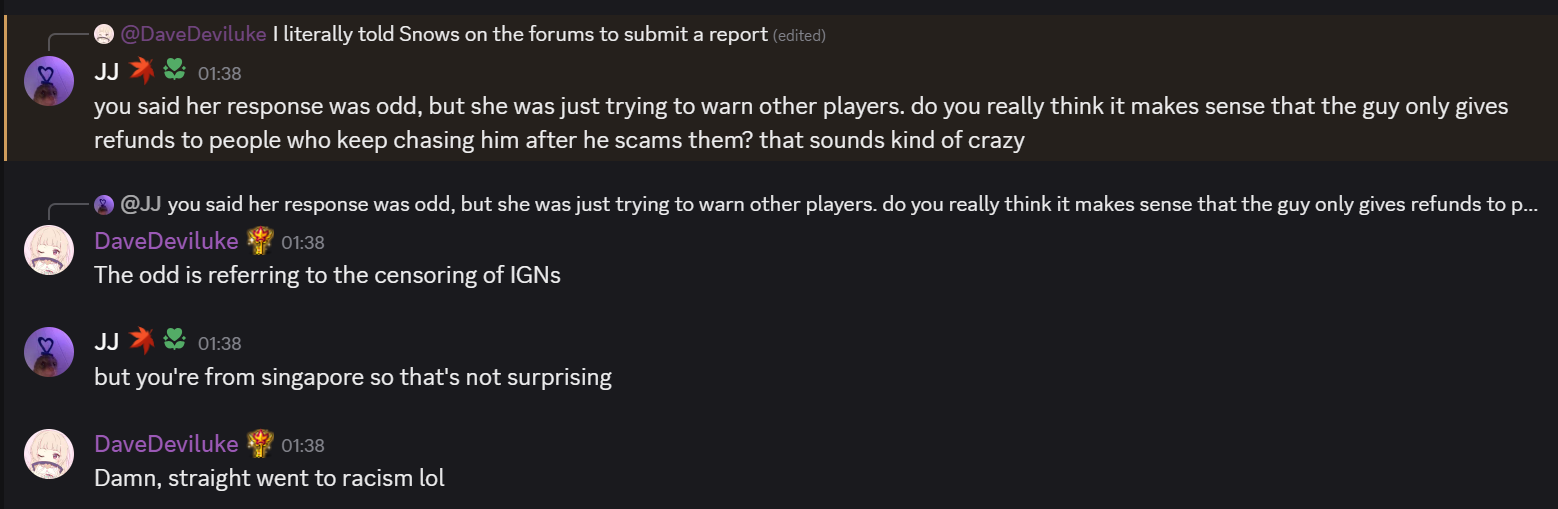Click the @DaveDeviluke mention in the reply preview
The height and width of the screenshot is (509, 1558).
[x=194, y=35]
